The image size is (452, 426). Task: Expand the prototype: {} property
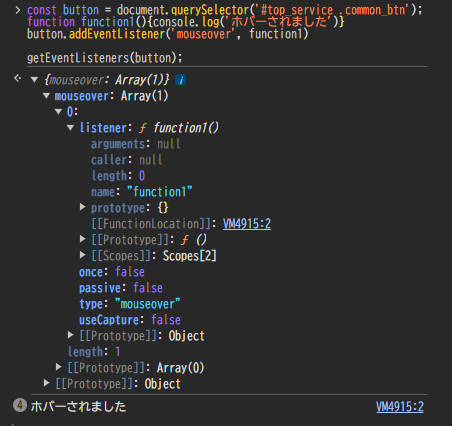[83, 208]
